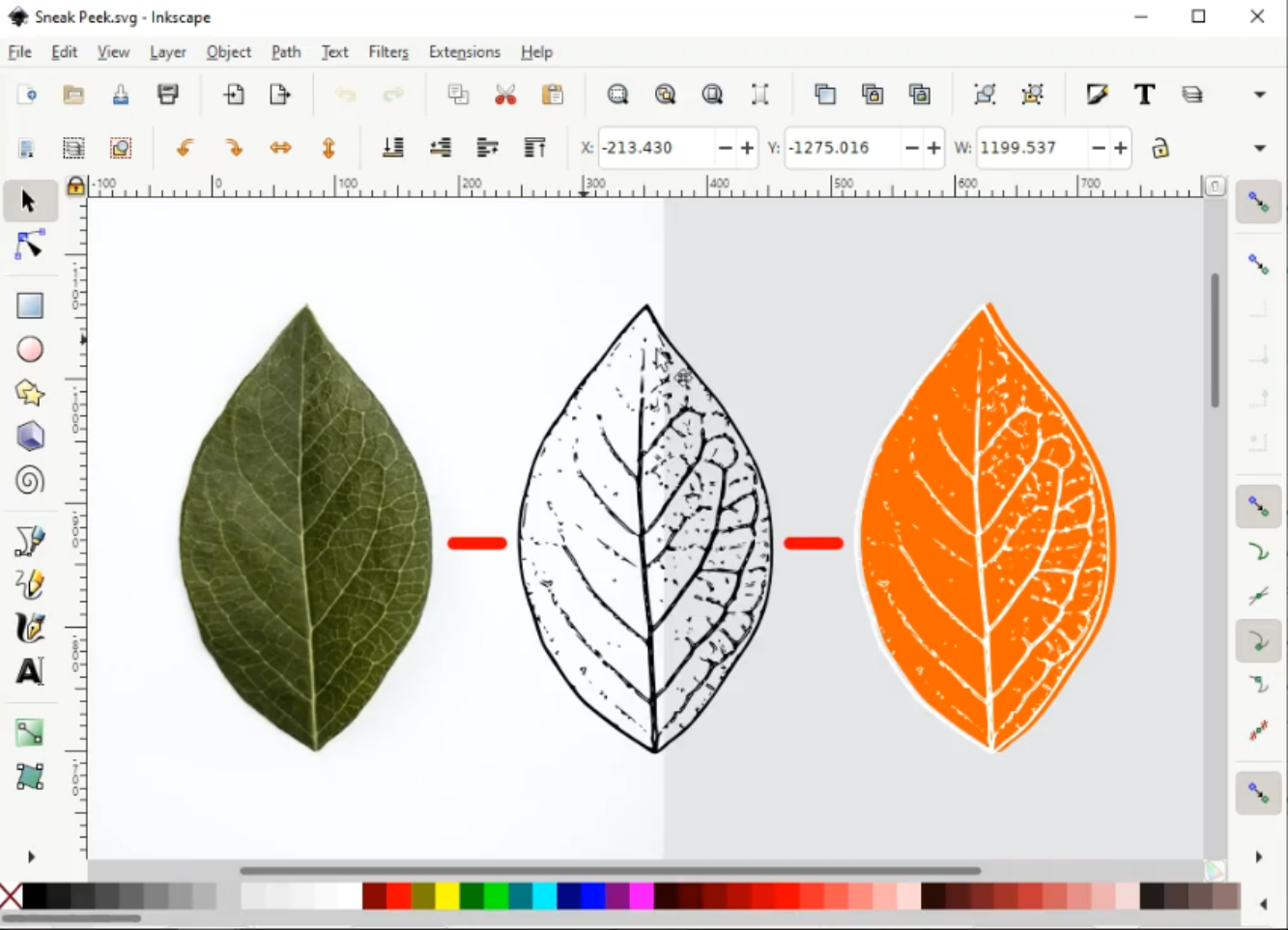Select the Calligraphy tool
Image resolution: width=1288 pixels, height=930 pixels.
[x=29, y=628]
